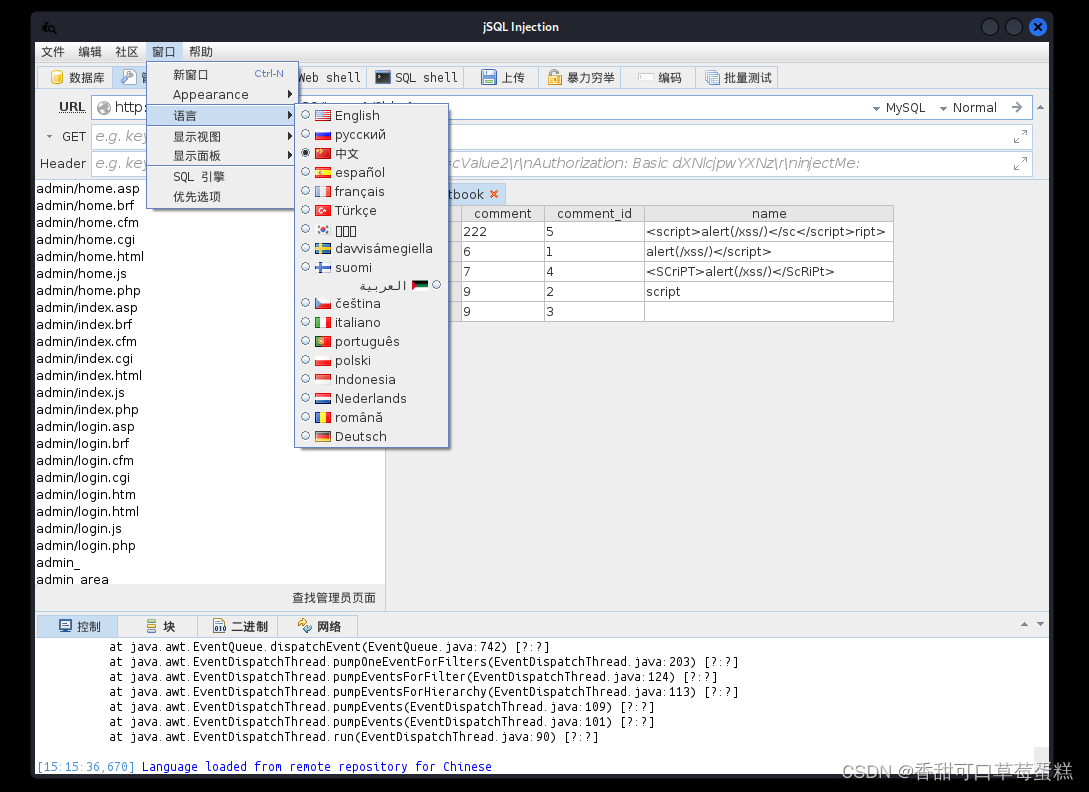Open the SQL shell tab
This screenshot has height=792, width=1089.
pos(417,77)
